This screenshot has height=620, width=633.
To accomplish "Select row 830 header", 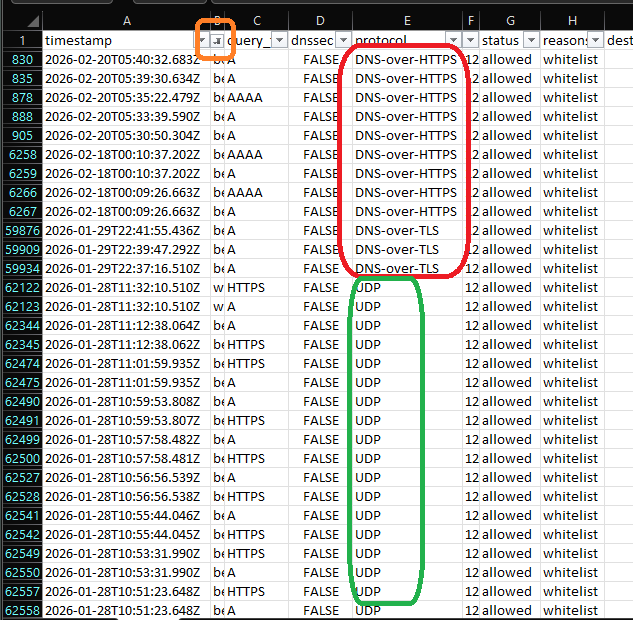I will pos(21,60).
